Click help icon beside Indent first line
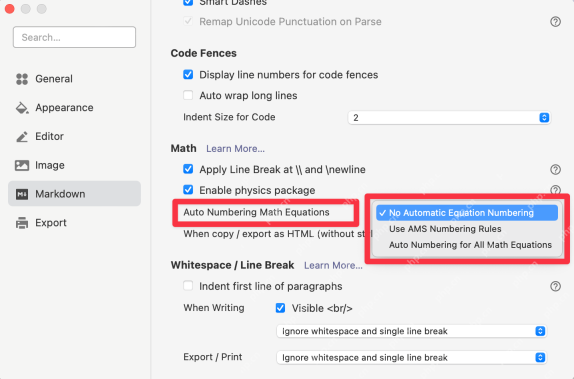Viewport: 574px width, 379px height. click(x=555, y=286)
